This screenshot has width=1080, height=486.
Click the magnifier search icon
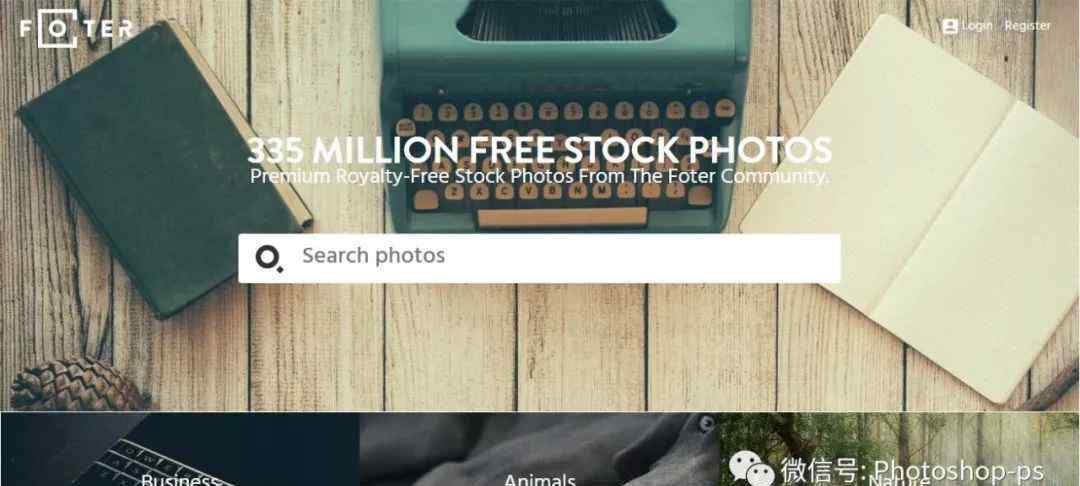tap(269, 258)
